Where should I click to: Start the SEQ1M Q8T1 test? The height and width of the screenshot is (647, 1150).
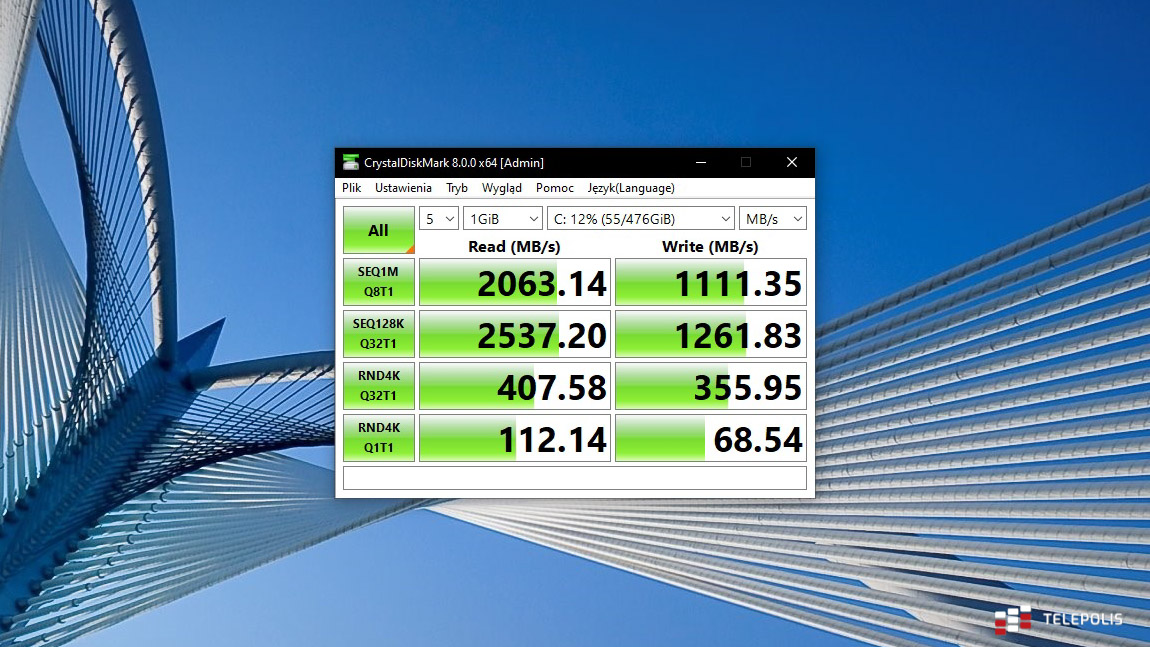click(x=378, y=282)
